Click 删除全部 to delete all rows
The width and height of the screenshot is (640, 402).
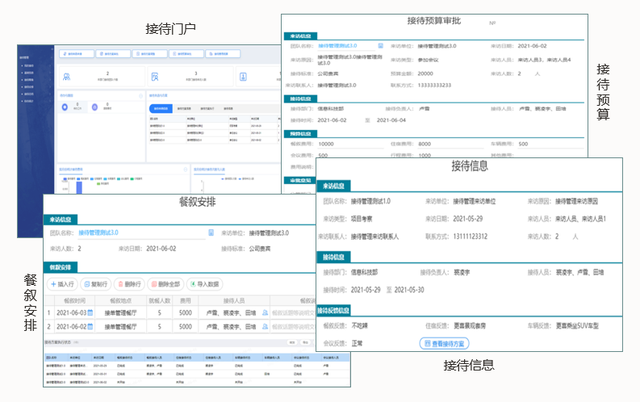[171, 284]
